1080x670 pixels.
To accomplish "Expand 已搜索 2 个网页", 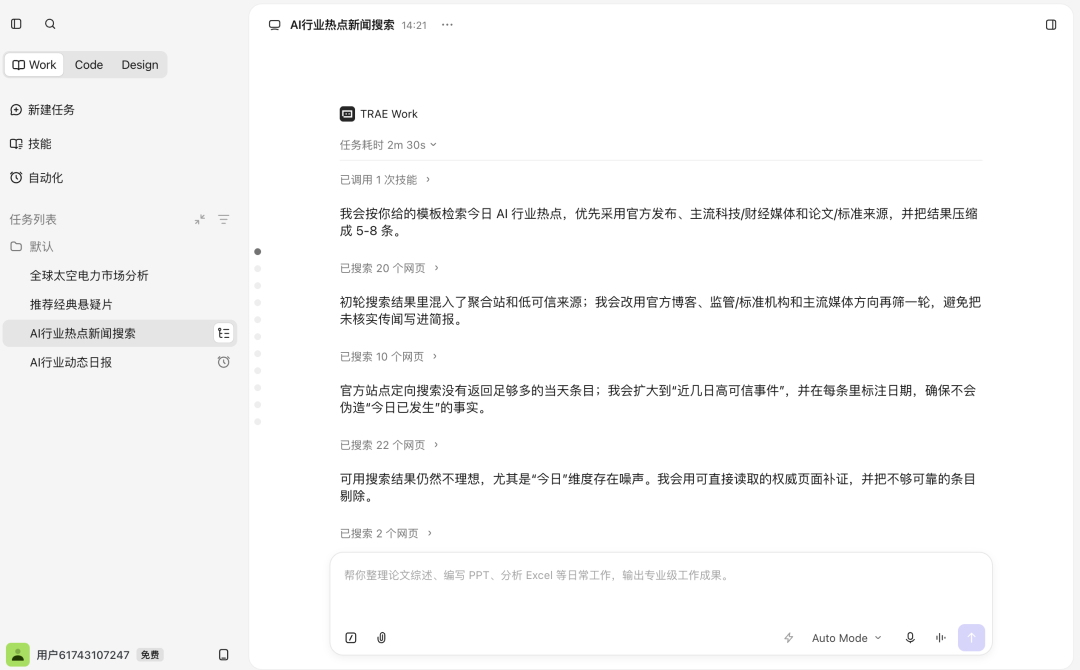I will click(386, 534).
